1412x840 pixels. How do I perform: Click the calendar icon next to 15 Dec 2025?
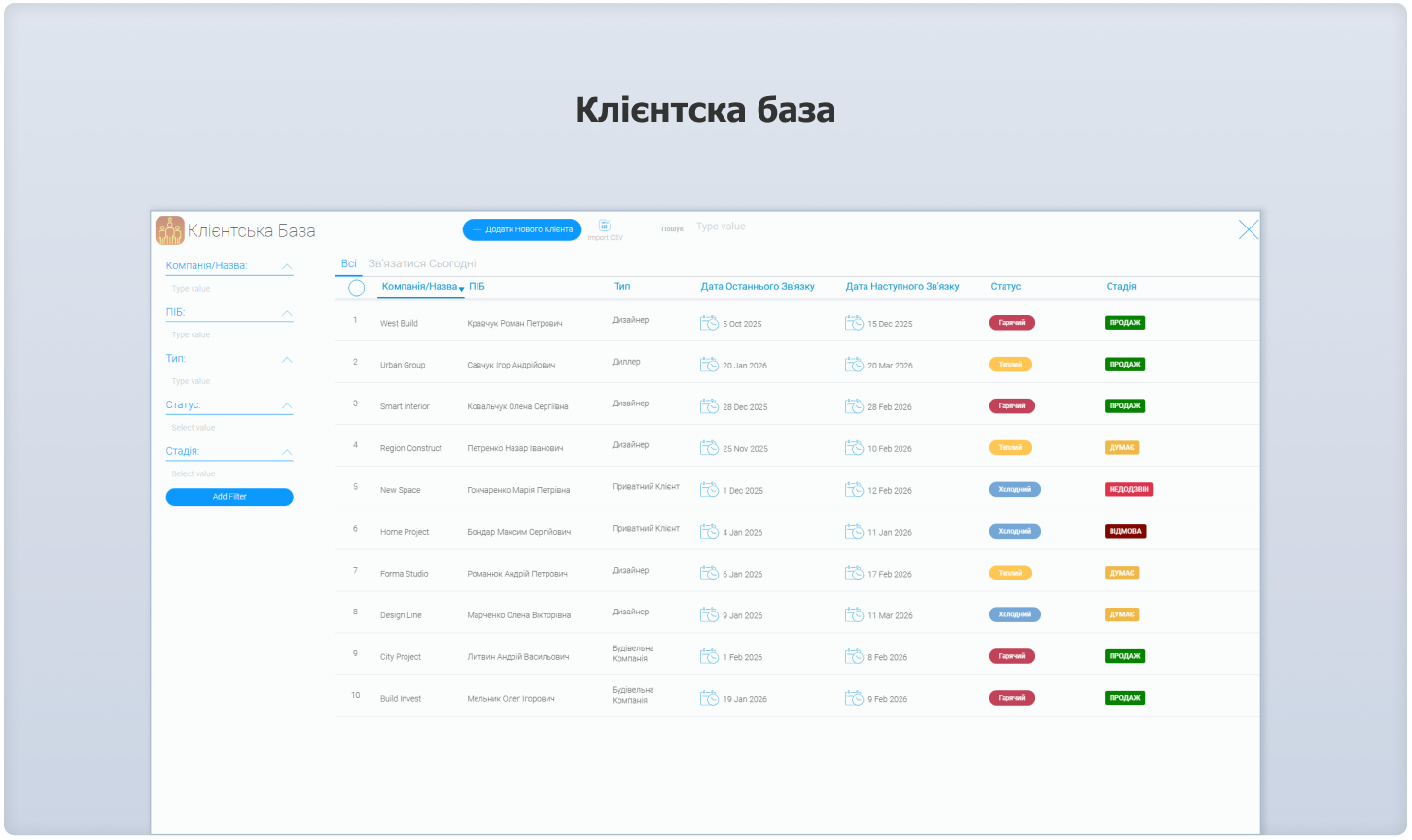click(x=854, y=322)
